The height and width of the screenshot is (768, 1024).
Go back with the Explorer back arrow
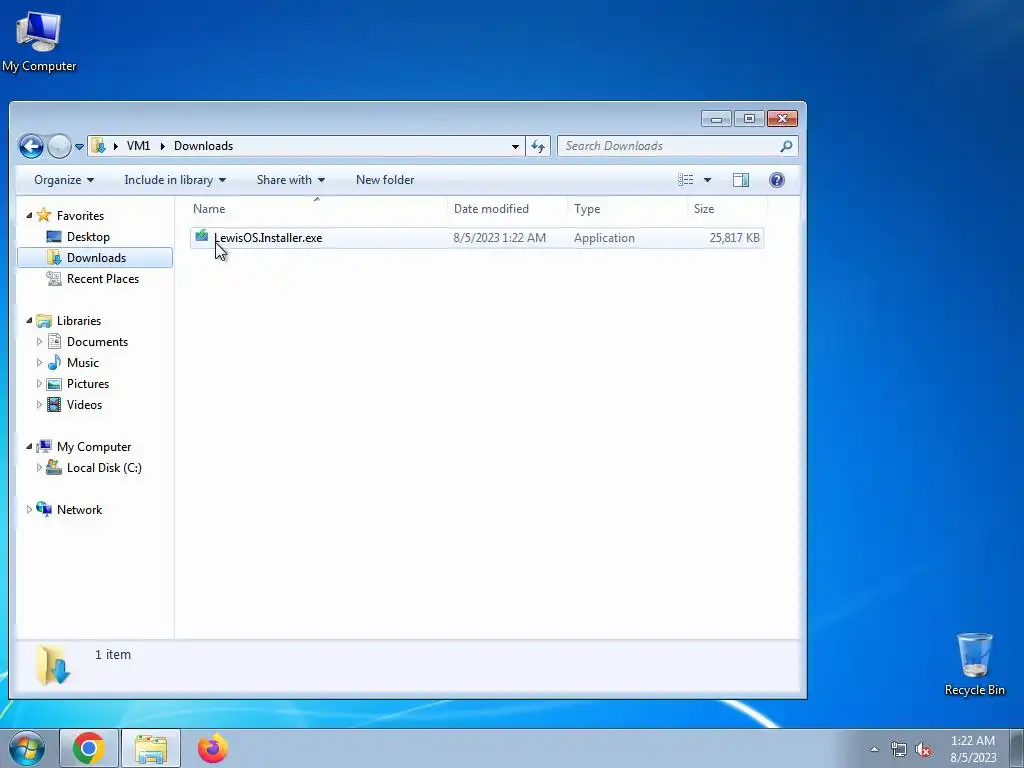pos(31,146)
